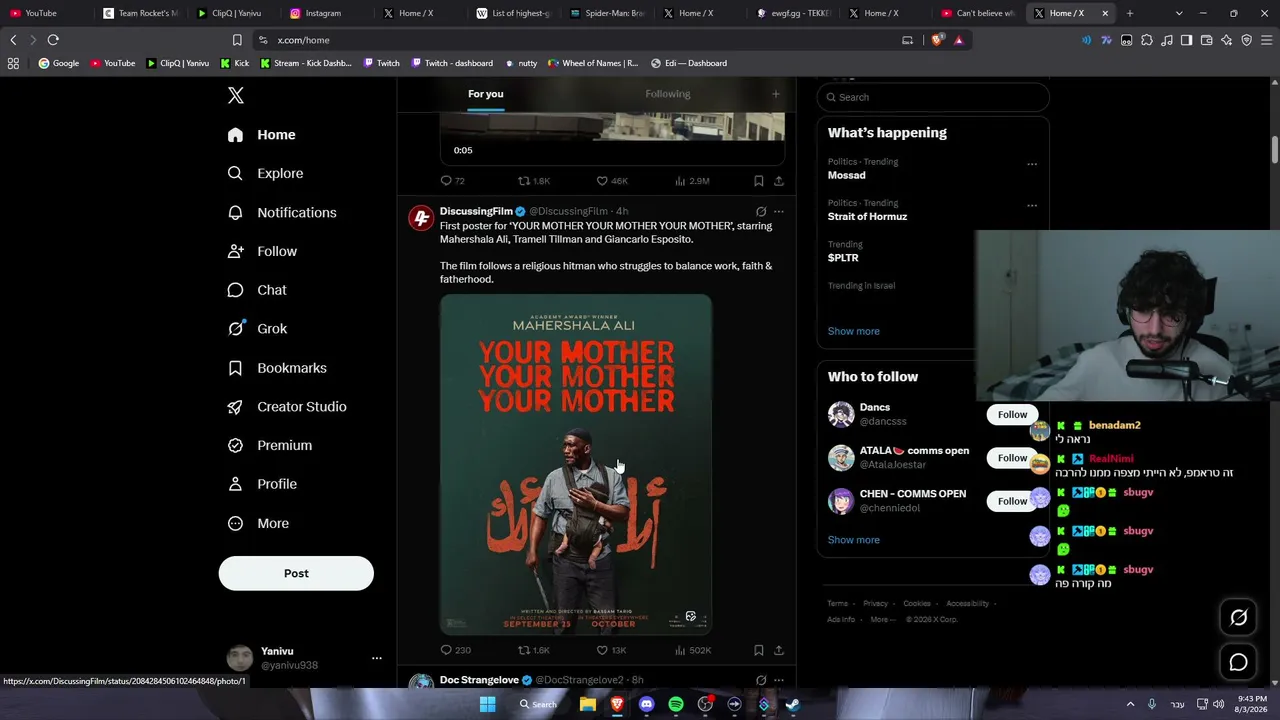Image resolution: width=1280 pixels, height=720 pixels.
Task: Bookmark the video post above DiscussingFilm
Action: 759,181
